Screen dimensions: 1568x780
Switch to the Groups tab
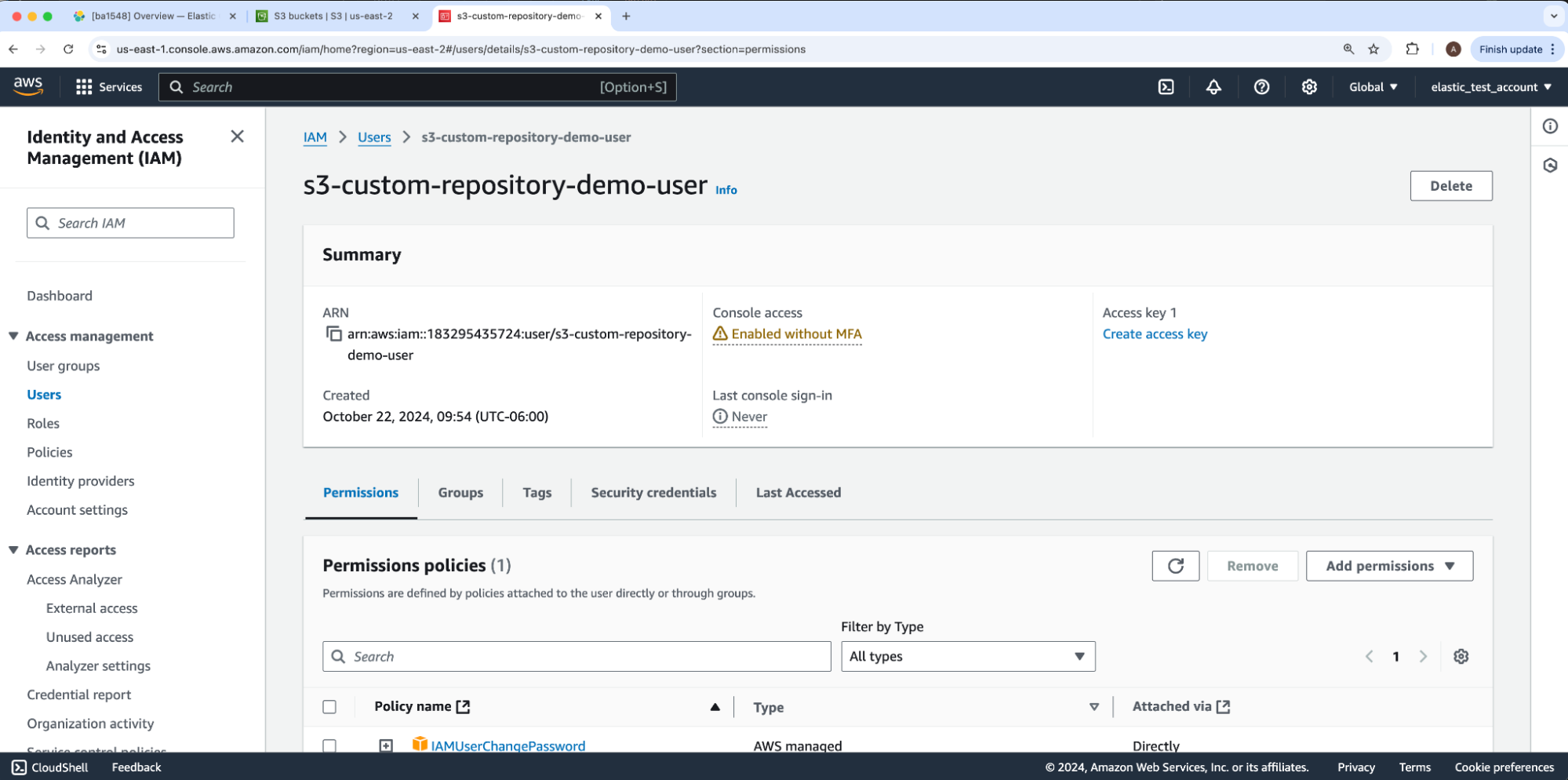coord(460,493)
